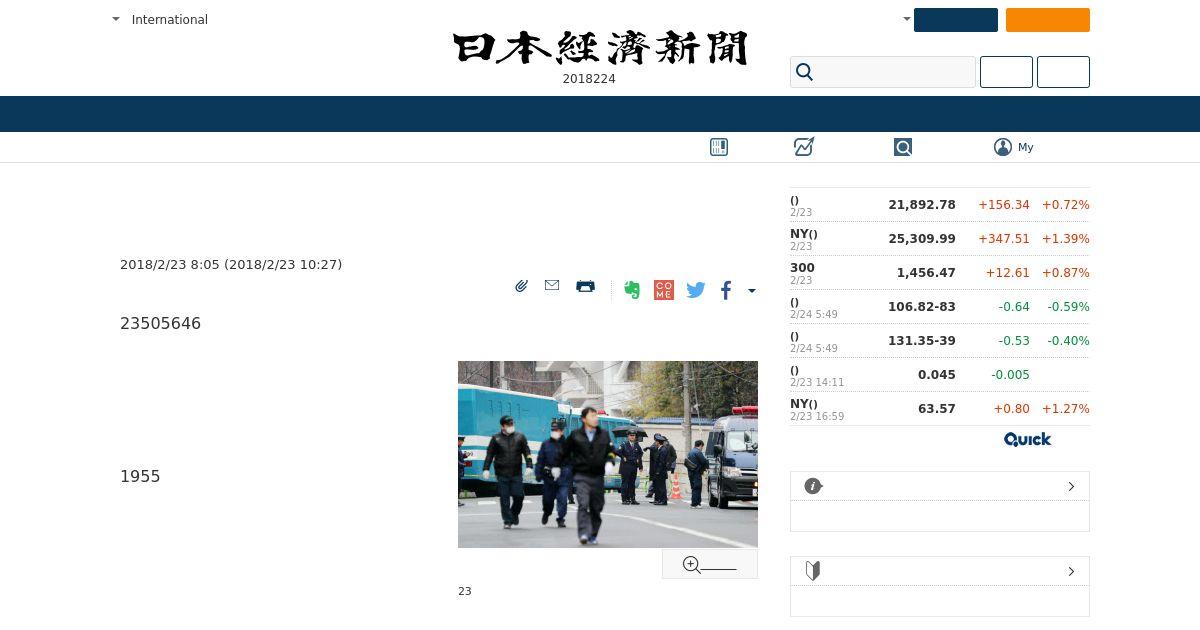Viewport: 1200px width, 630px height.
Task: Open the exchange rate row 106.82-83
Action: click(x=940, y=307)
